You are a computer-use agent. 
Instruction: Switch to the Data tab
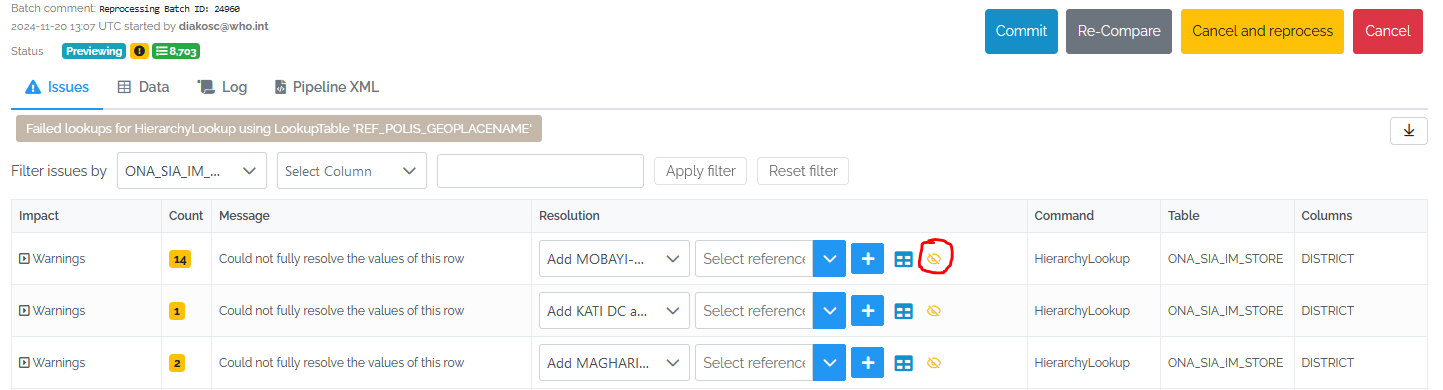coord(143,87)
